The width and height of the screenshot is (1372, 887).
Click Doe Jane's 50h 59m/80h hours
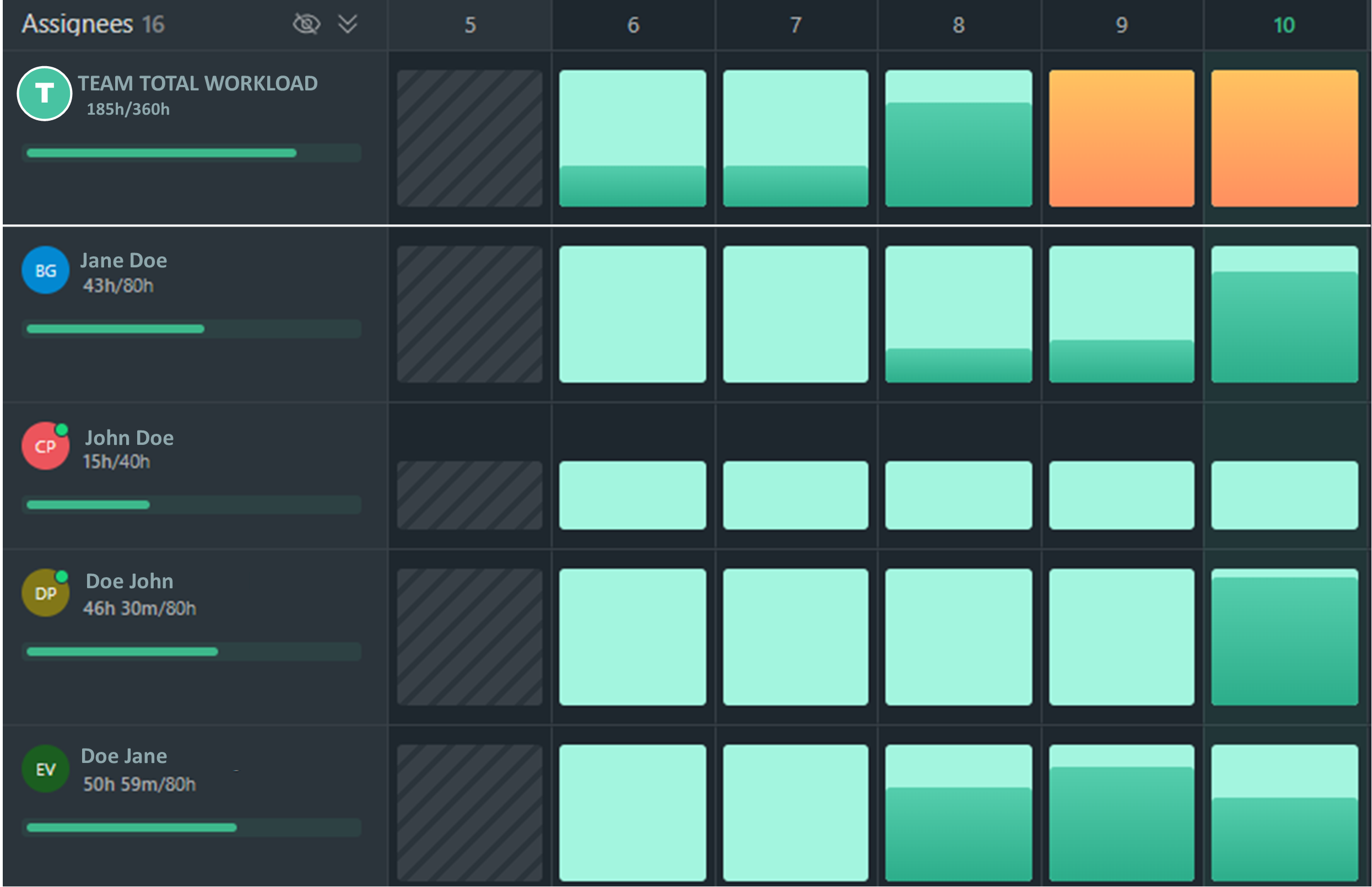point(139,784)
